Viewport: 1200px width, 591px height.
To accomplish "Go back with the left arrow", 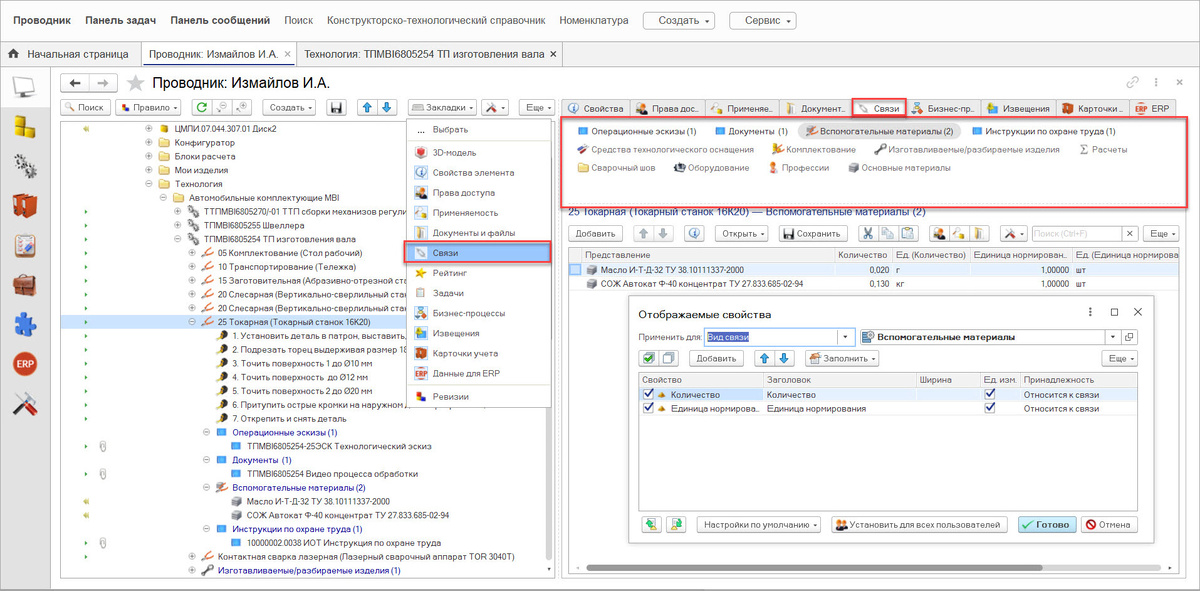I will pos(76,83).
